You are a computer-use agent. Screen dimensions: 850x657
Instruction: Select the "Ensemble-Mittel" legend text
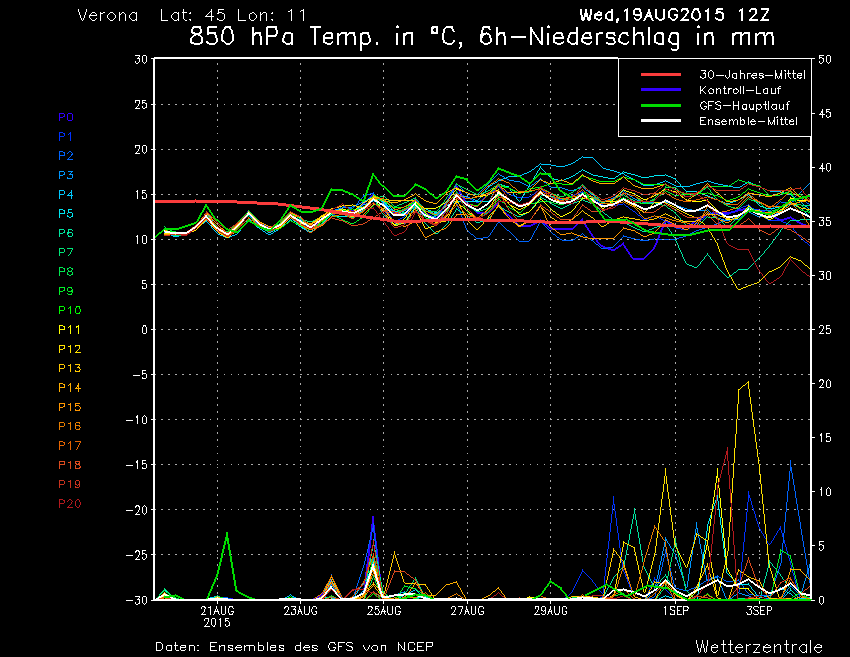click(x=749, y=121)
